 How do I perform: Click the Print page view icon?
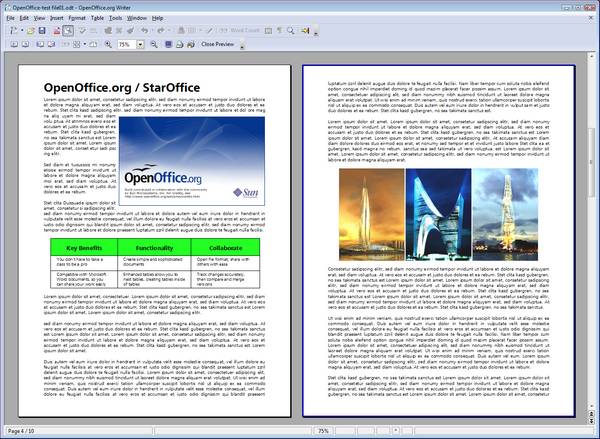(x=179, y=44)
